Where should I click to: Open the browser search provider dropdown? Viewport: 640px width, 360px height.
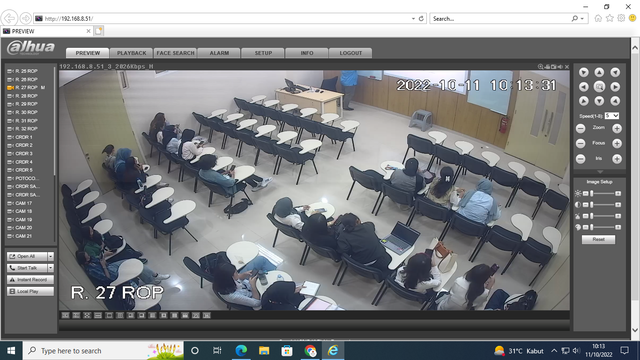point(582,19)
